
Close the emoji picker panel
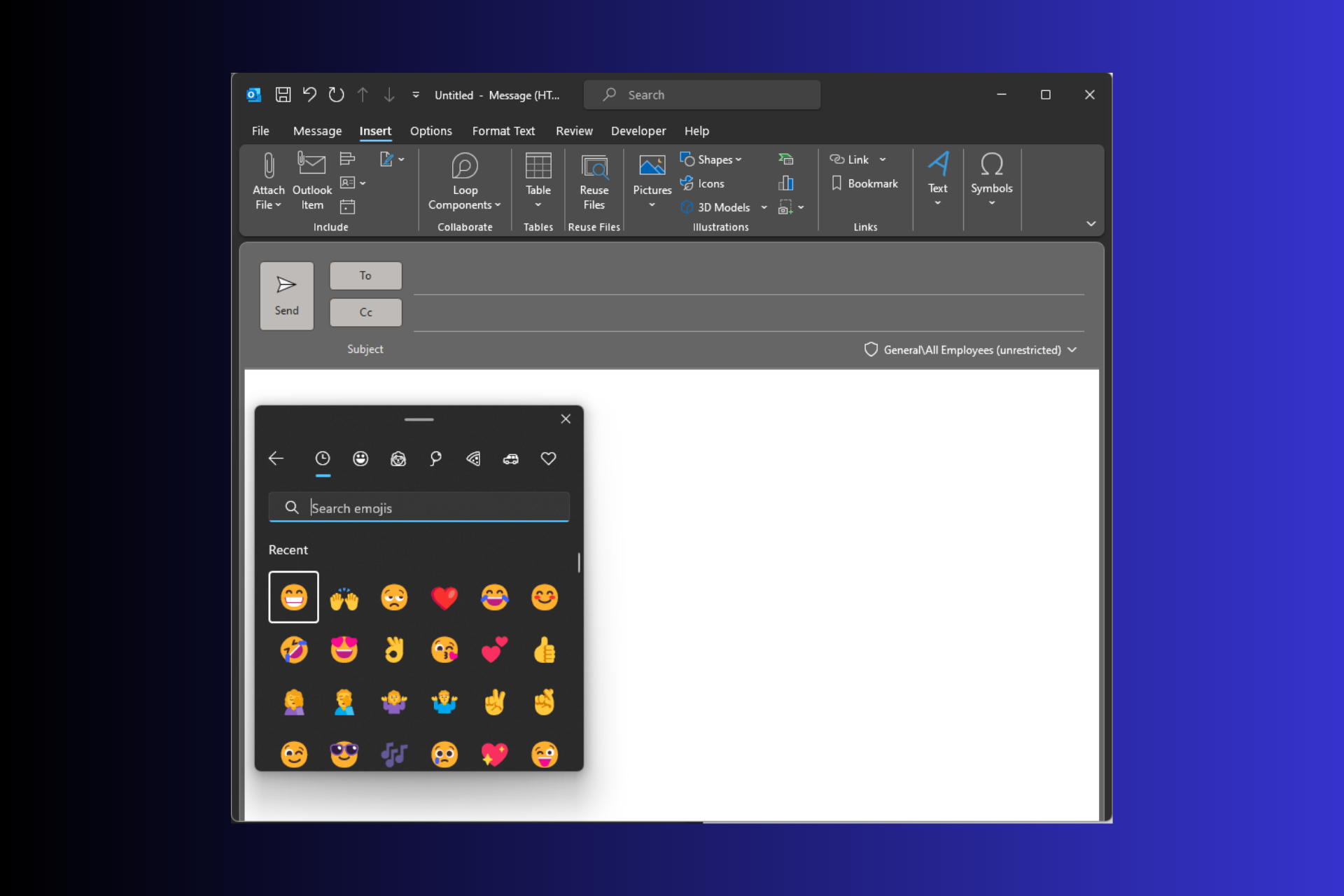pyautogui.click(x=566, y=419)
